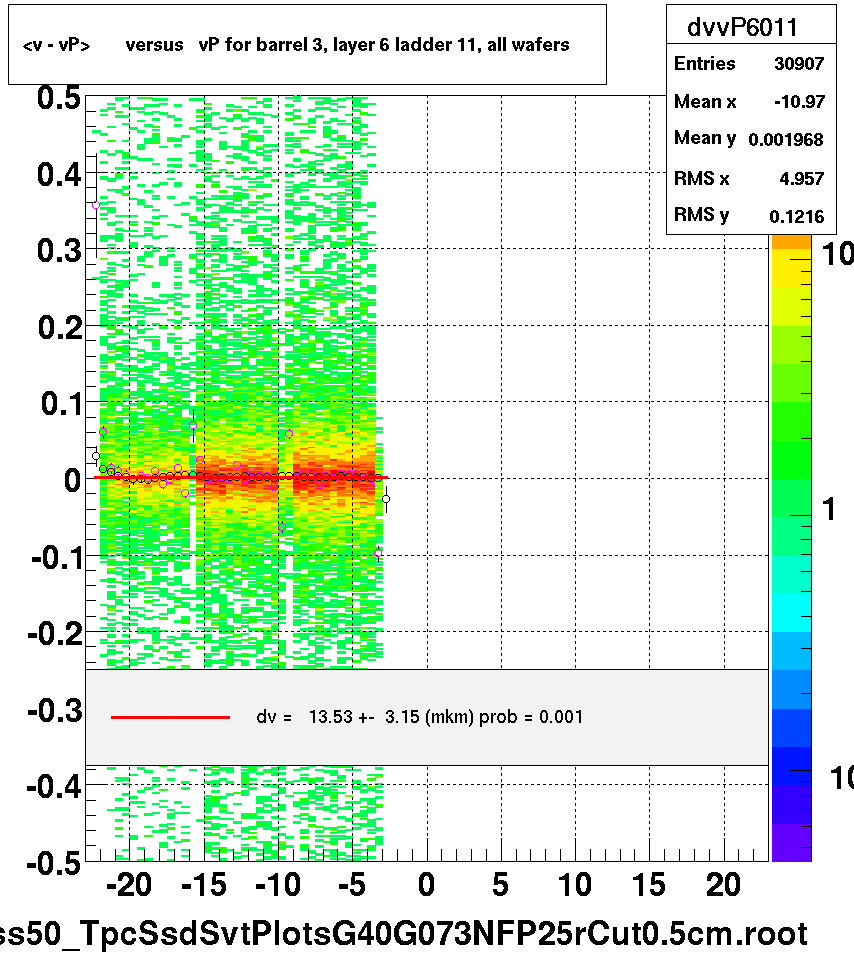Screen dimensions: 854x957
Task: Click the y-axis label -0.2
Action: tap(55, 634)
